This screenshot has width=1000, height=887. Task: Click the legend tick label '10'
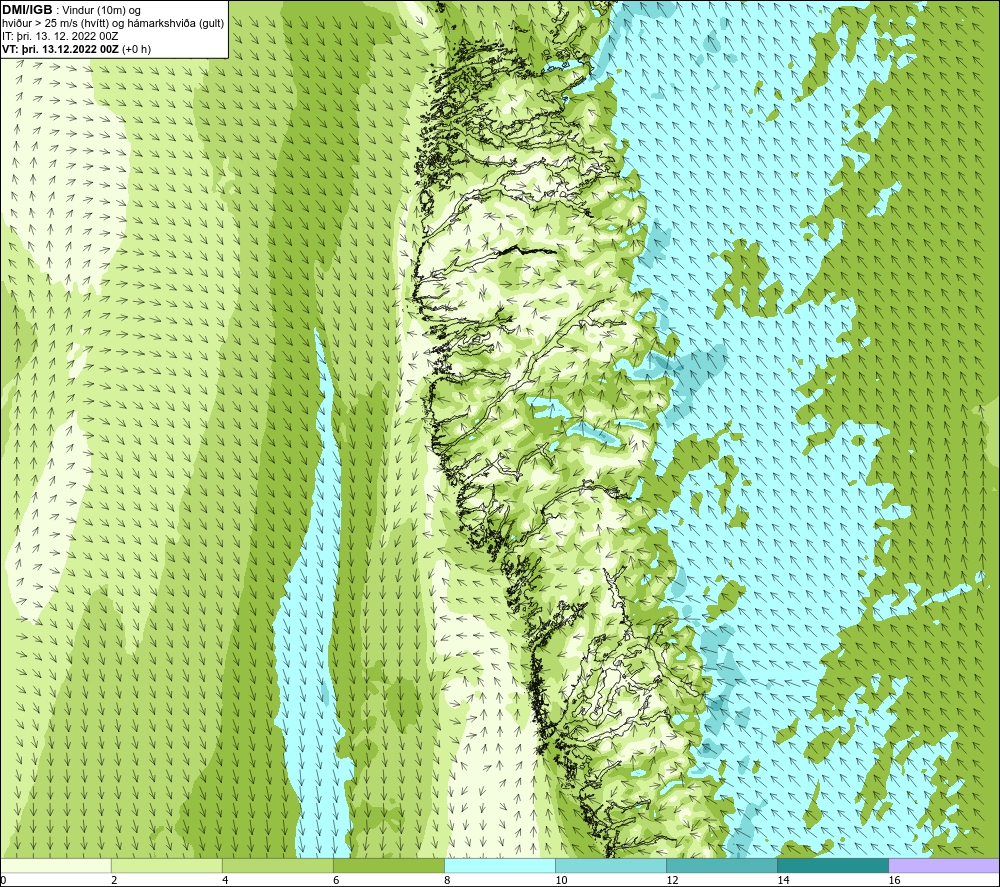click(x=561, y=880)
